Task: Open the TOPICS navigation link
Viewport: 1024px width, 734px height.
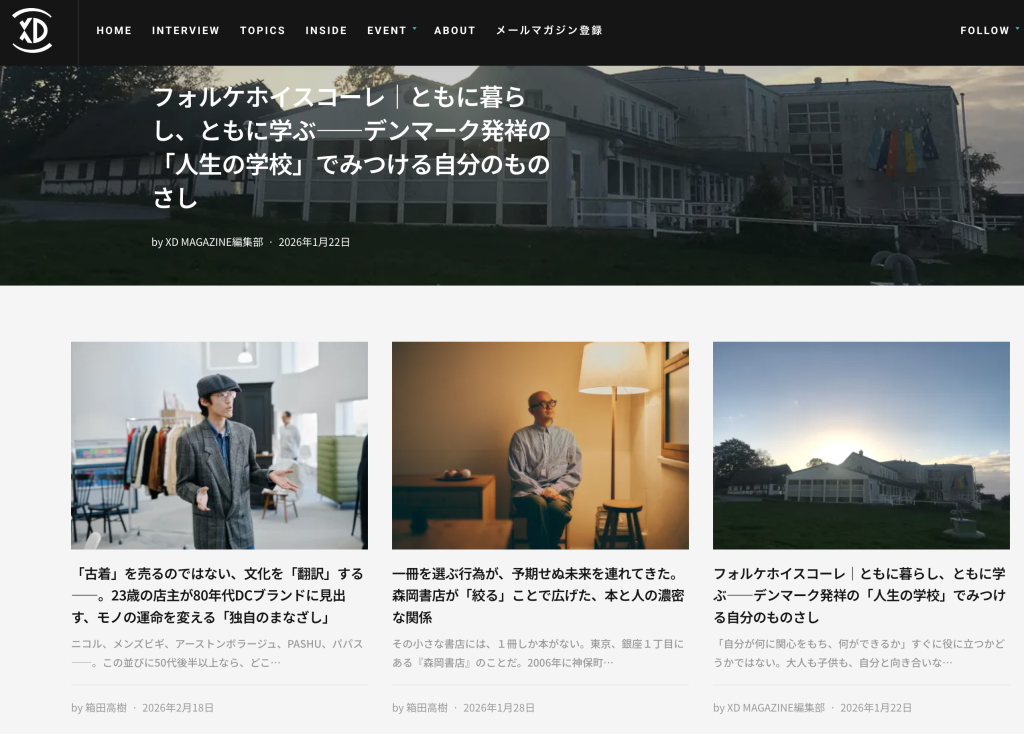Action: [262, 31]
